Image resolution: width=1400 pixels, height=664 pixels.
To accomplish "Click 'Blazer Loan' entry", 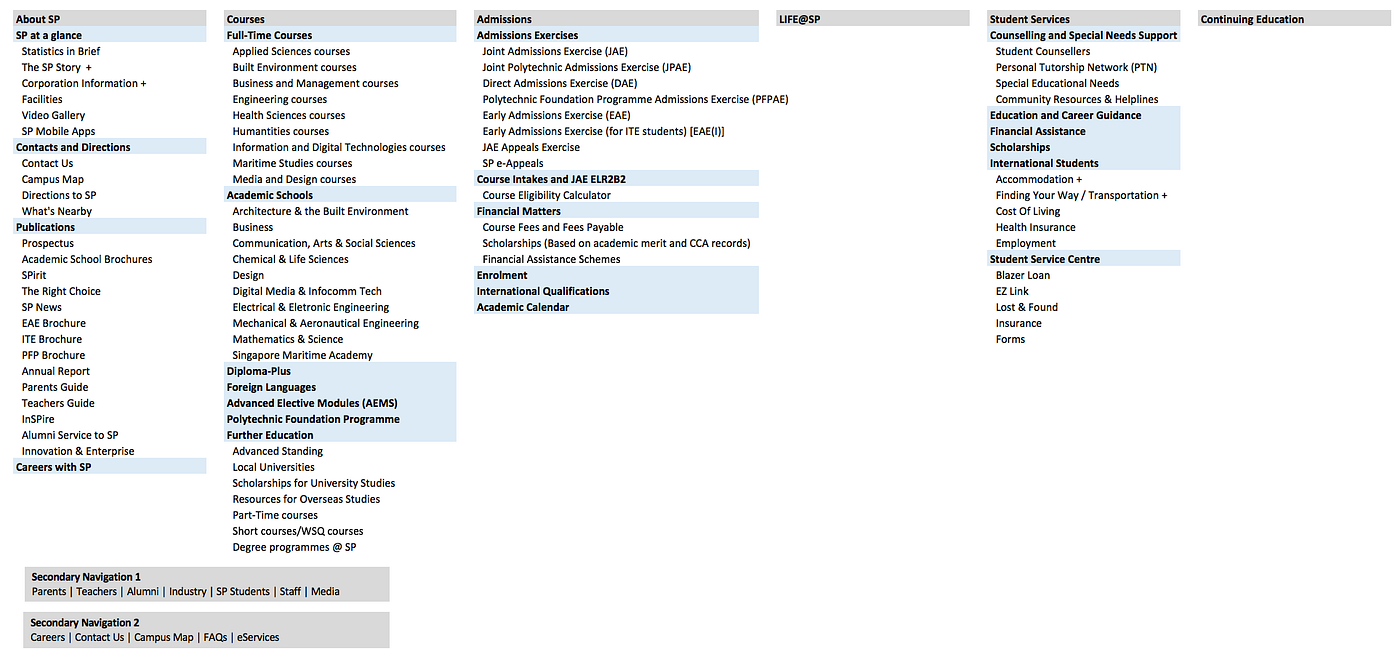I will (1023, 275).
